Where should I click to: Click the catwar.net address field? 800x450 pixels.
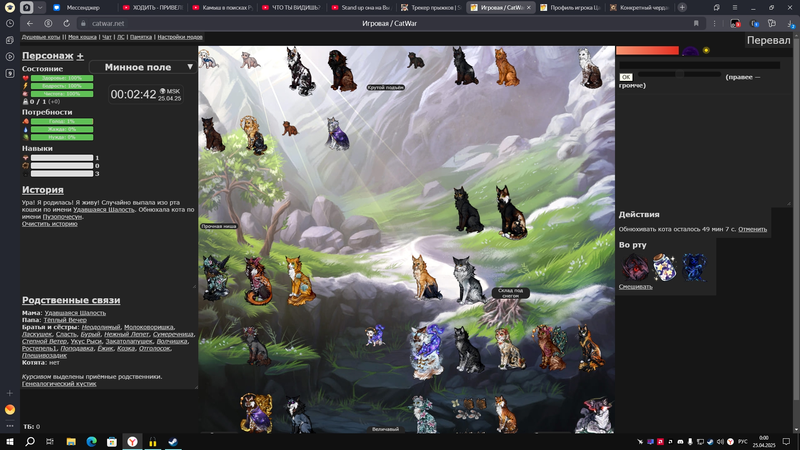[108, 23]
